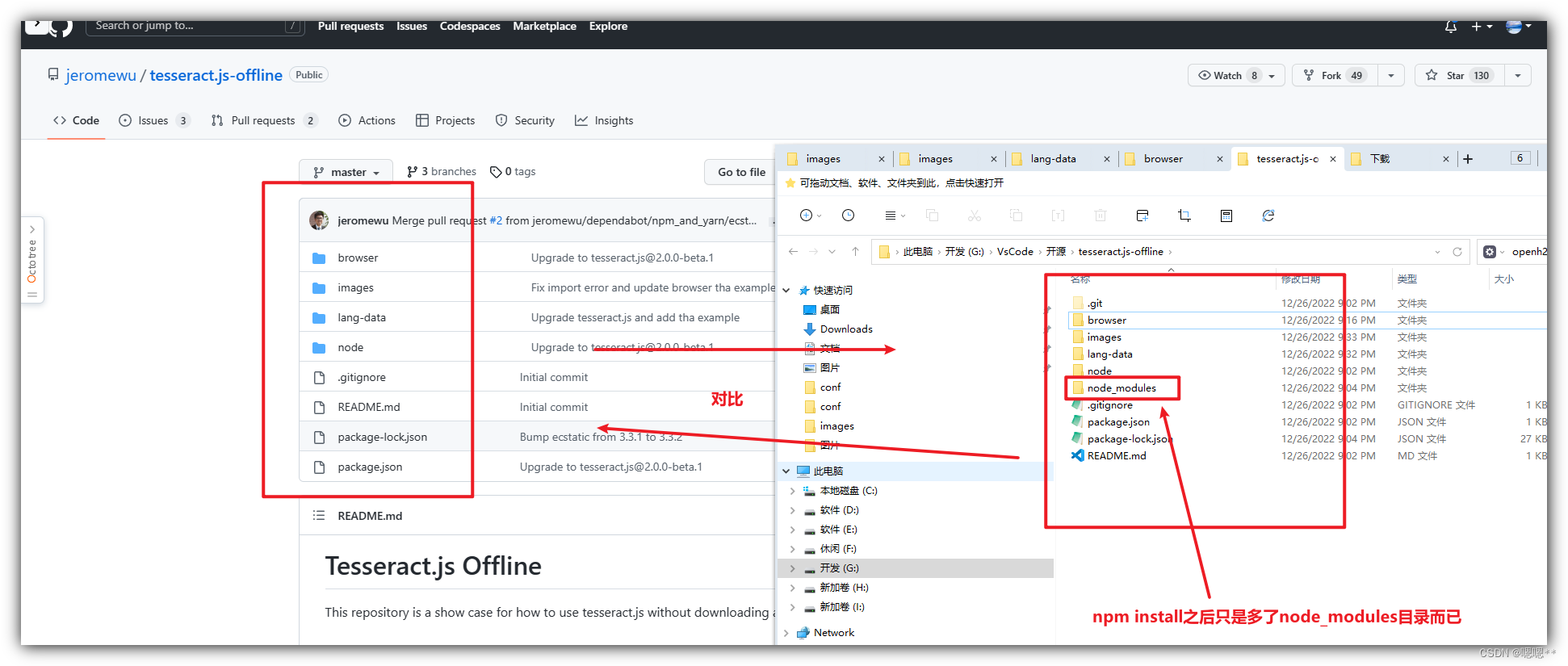Click the explorer rename icon
Viewport: 1568px width, 666px height.
[1058, 216]
